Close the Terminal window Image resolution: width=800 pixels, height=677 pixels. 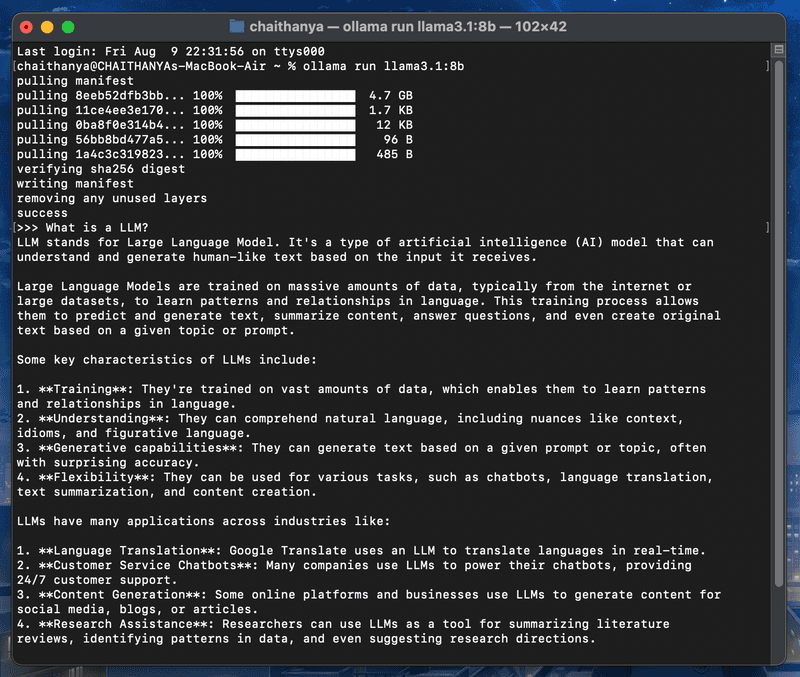pos(25,27)
